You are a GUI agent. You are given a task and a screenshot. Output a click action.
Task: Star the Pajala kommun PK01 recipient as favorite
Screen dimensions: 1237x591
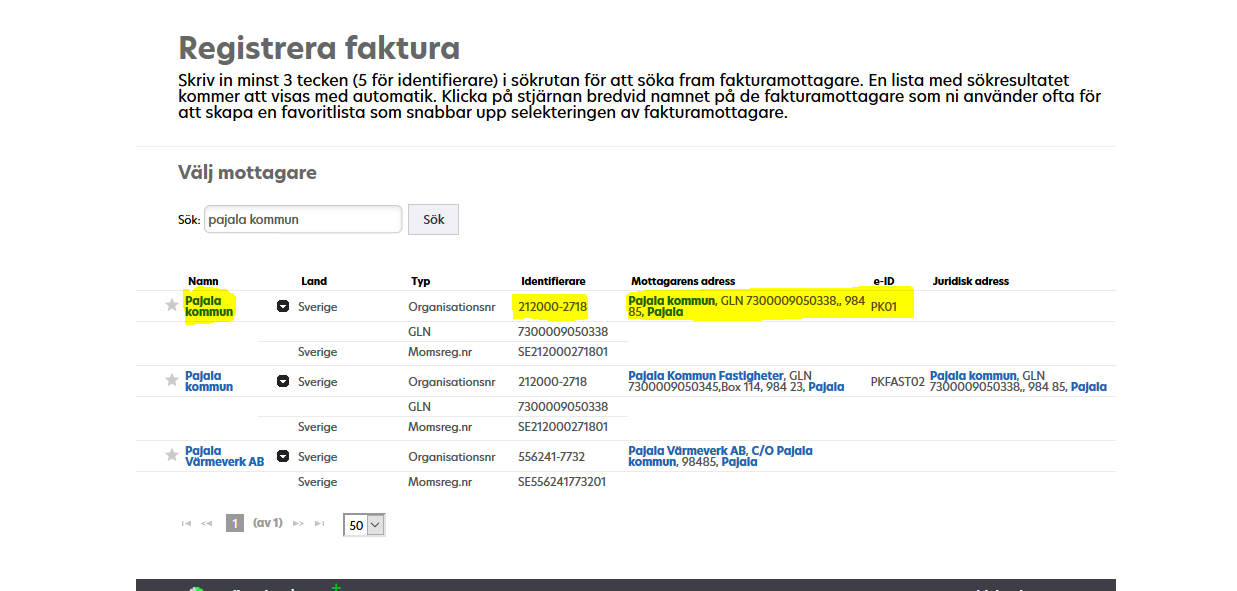pos(172,305)
